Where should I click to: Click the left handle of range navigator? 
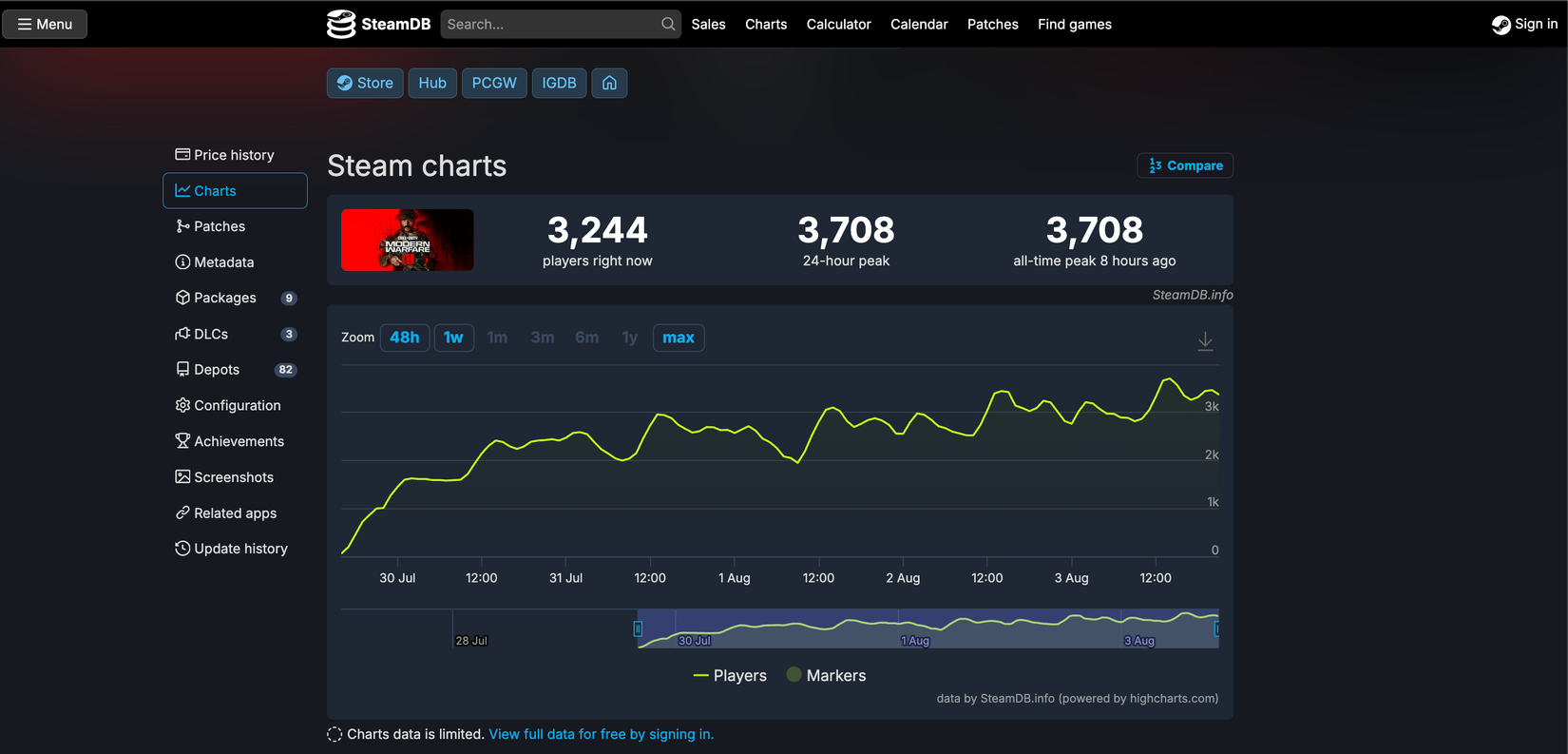click(638, 628)
